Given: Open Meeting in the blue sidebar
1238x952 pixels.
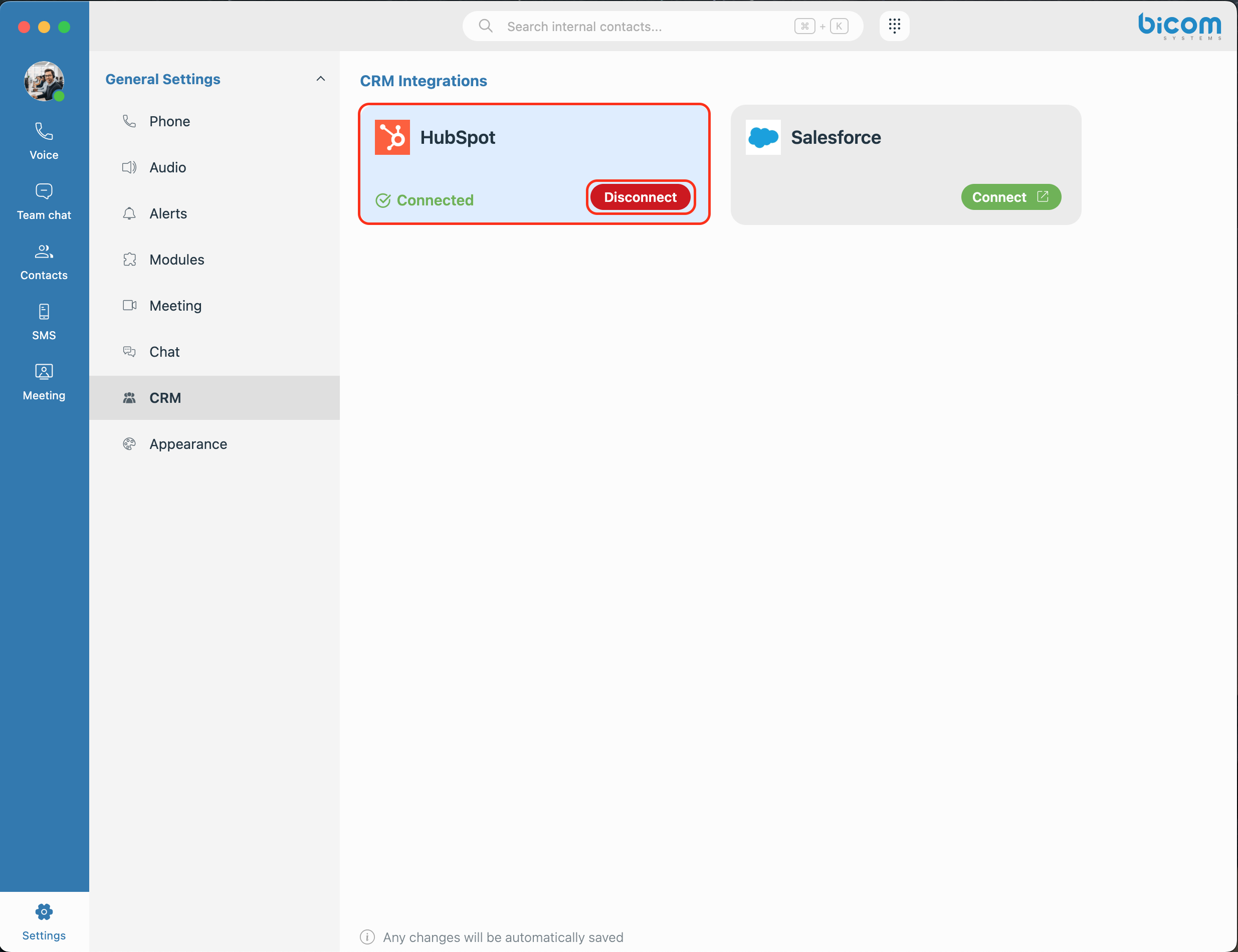Looking at the screenshot, I should tap(44, 381).
